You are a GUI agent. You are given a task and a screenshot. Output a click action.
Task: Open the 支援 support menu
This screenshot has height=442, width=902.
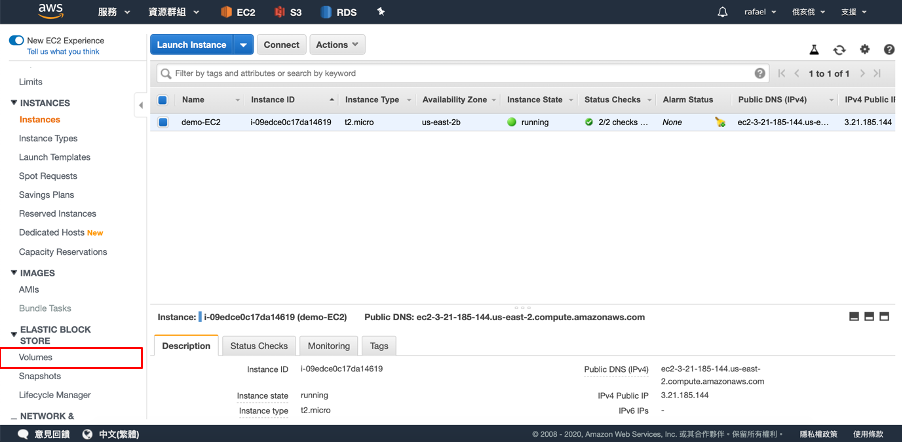(x=854, y=12)
